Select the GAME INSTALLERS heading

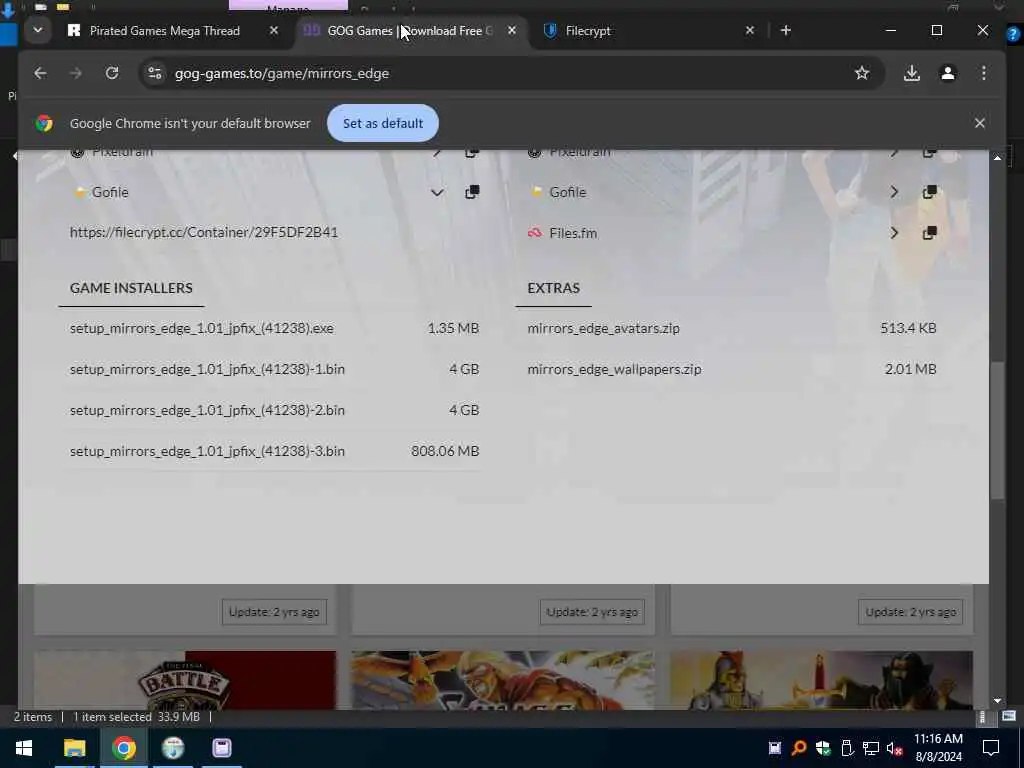click(131, 288)
